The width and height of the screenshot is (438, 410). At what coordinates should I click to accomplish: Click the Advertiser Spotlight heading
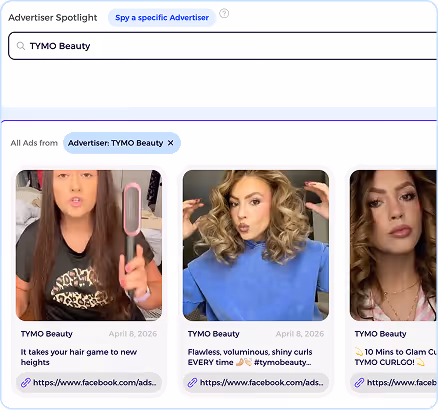point(53,18)
